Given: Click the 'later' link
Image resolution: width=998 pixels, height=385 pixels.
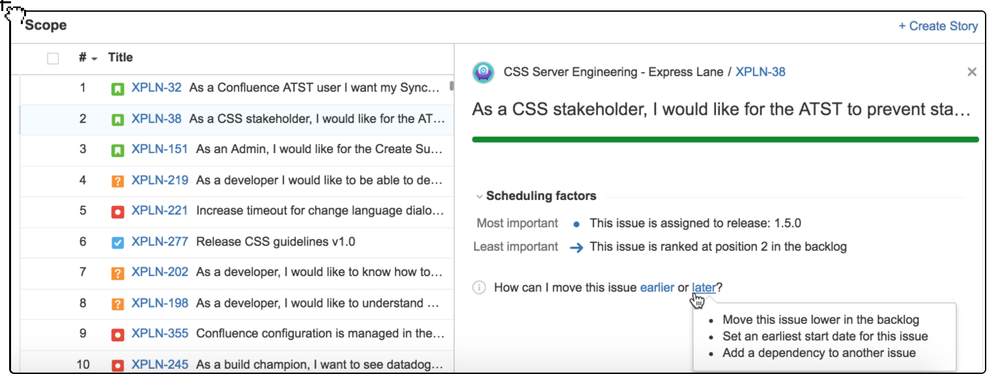Looking at the screenshot, I should (704, 288).
